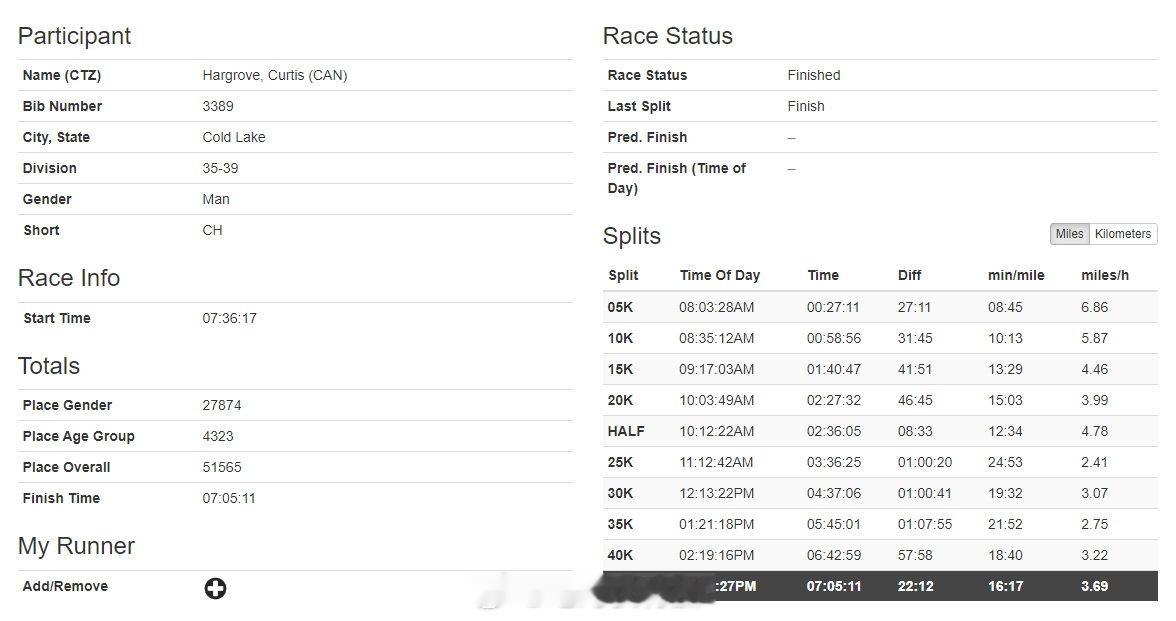Click the Split column header
The width and height of the screenshot is (1176, 621).
(623, 275)
